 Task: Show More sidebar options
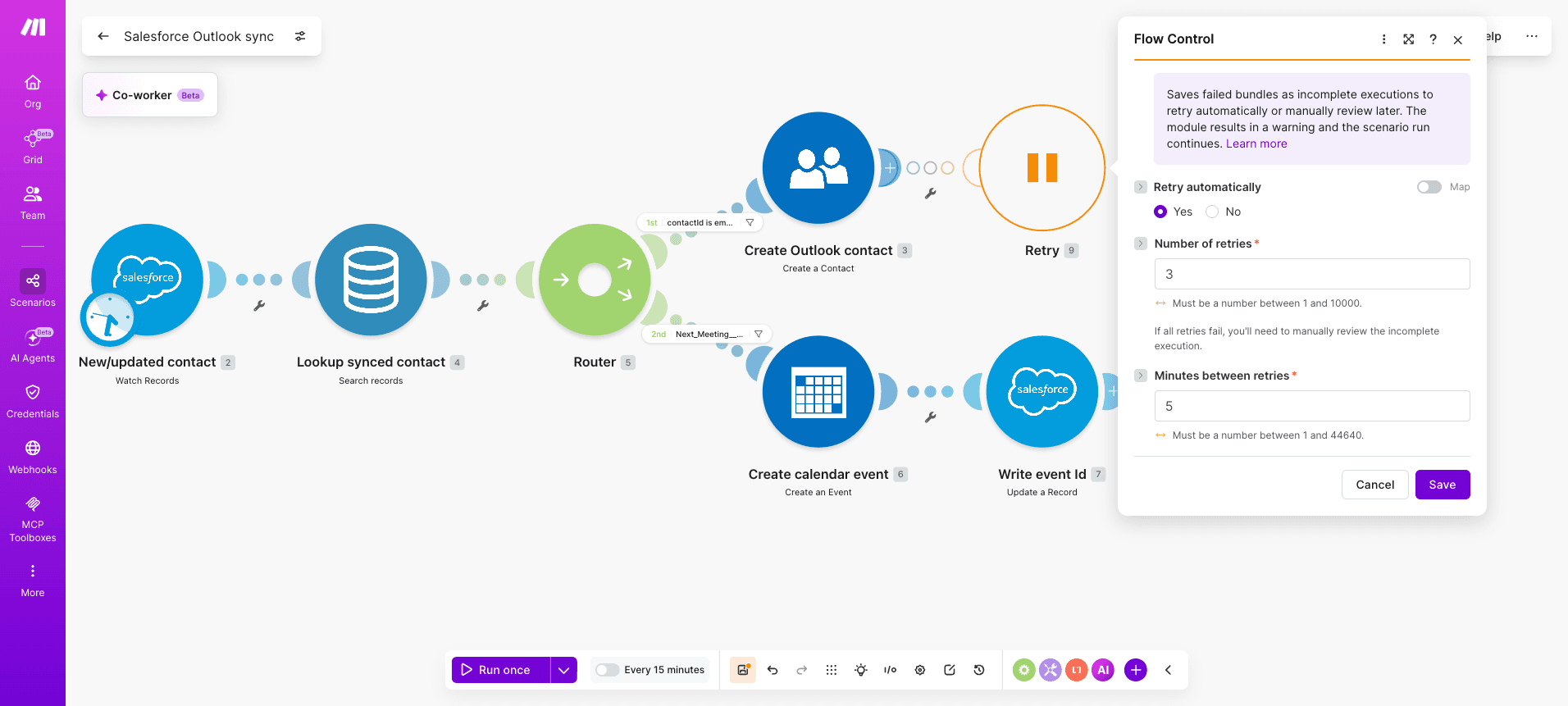coord(33,581)
